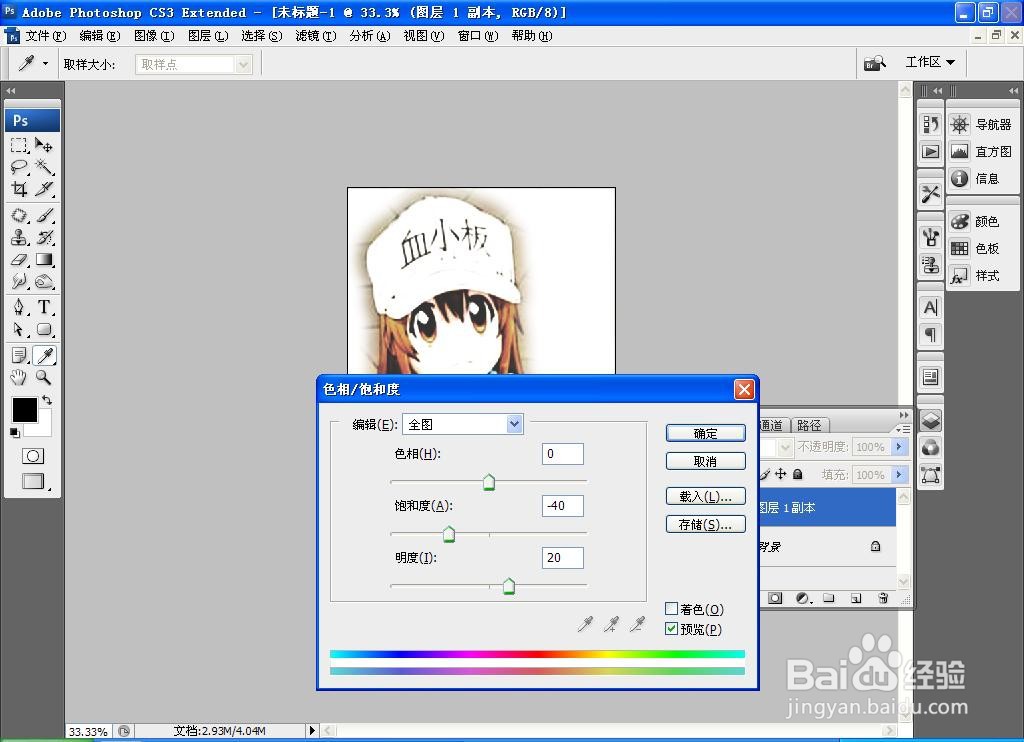Image resolution: width=1024 pixels, height=742 pixels.
Task: Open the Swatches panel
Action: point(976,248)
